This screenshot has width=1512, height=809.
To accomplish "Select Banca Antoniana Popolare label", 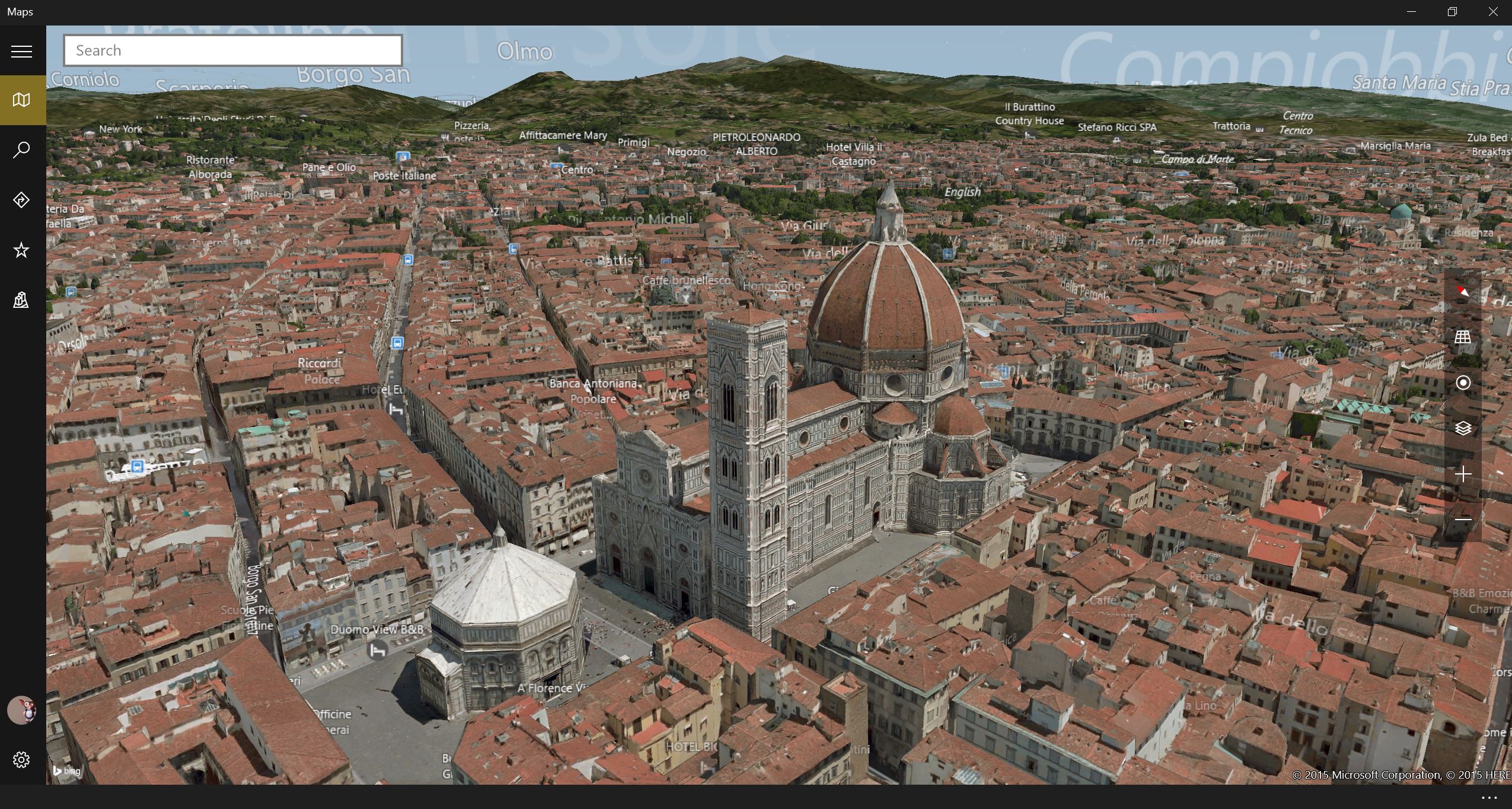I will click(593, 391).
